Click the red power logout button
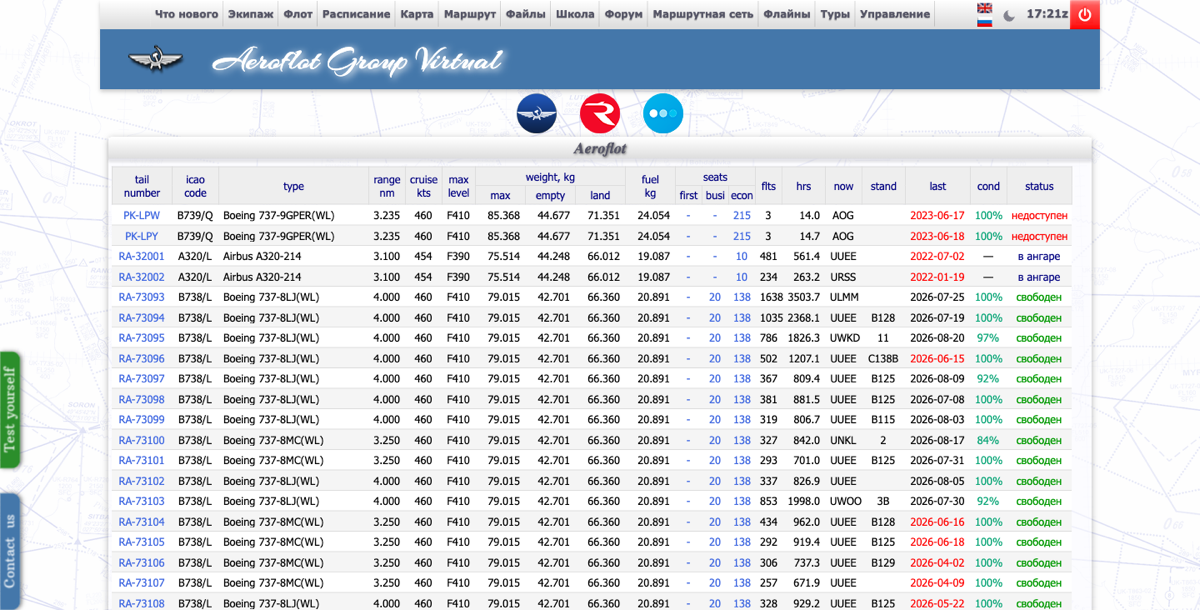This screenshot has width=1200, height=610. 1085,15
